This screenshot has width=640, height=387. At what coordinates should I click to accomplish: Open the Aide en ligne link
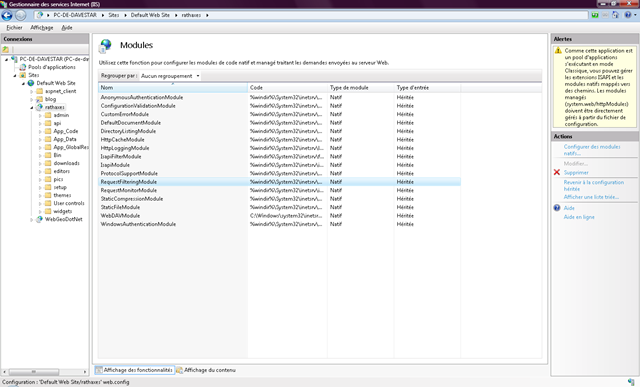pos(579,217)
